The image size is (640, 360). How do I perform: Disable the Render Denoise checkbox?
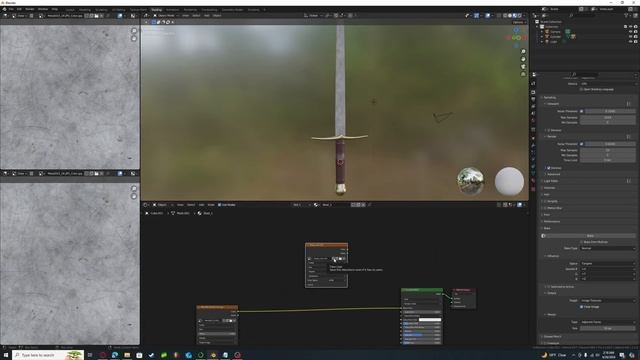(x=549, y=168)
